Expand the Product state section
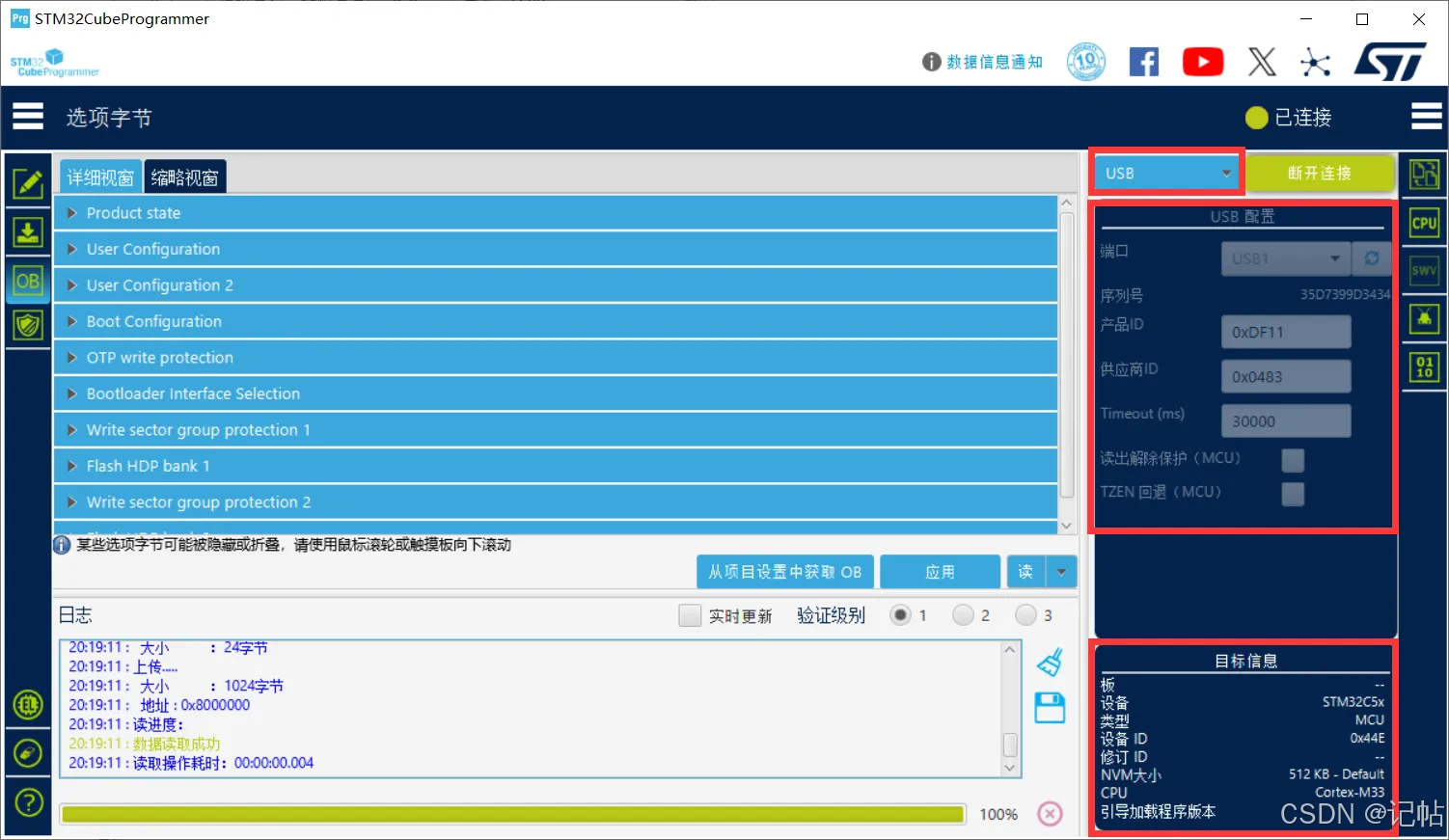1449x840 pixels. click(556, 213)
